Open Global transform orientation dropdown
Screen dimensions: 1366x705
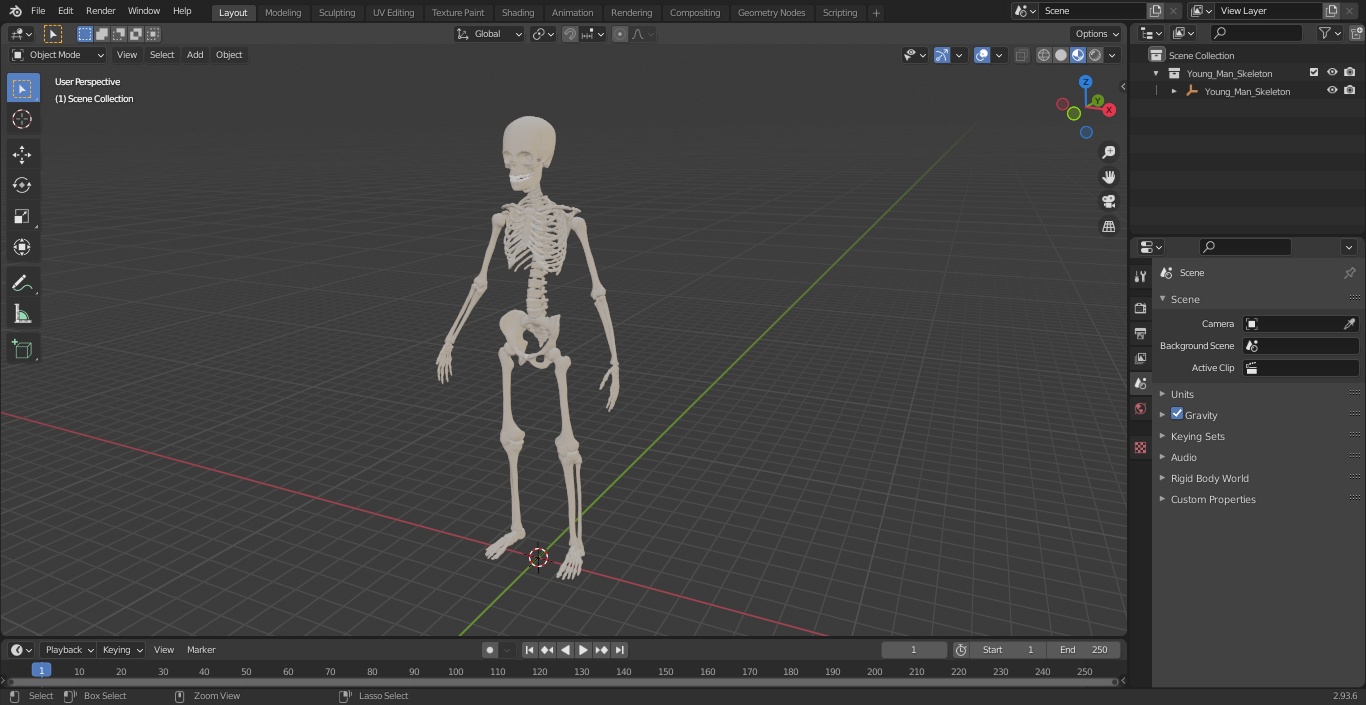(490, 34)
